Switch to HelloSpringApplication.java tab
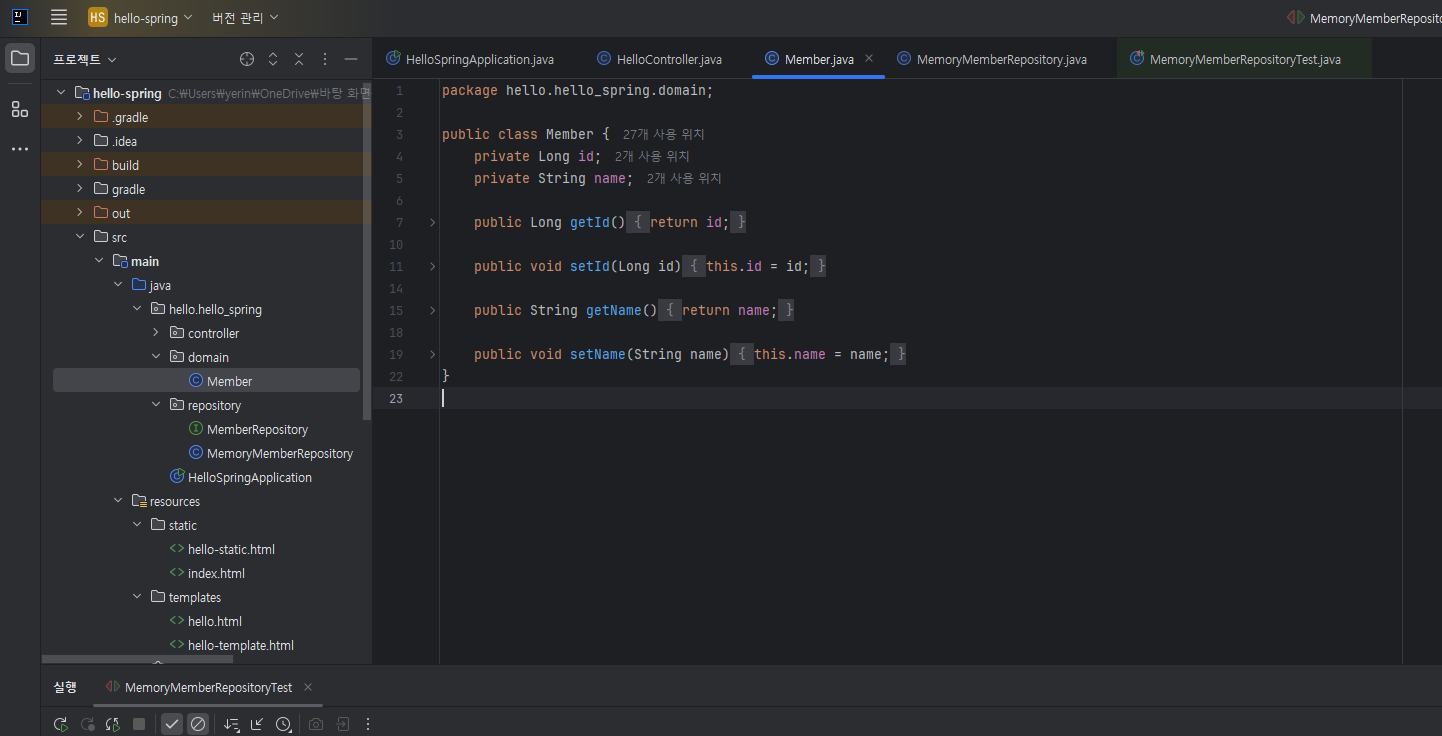 [470, 59]
